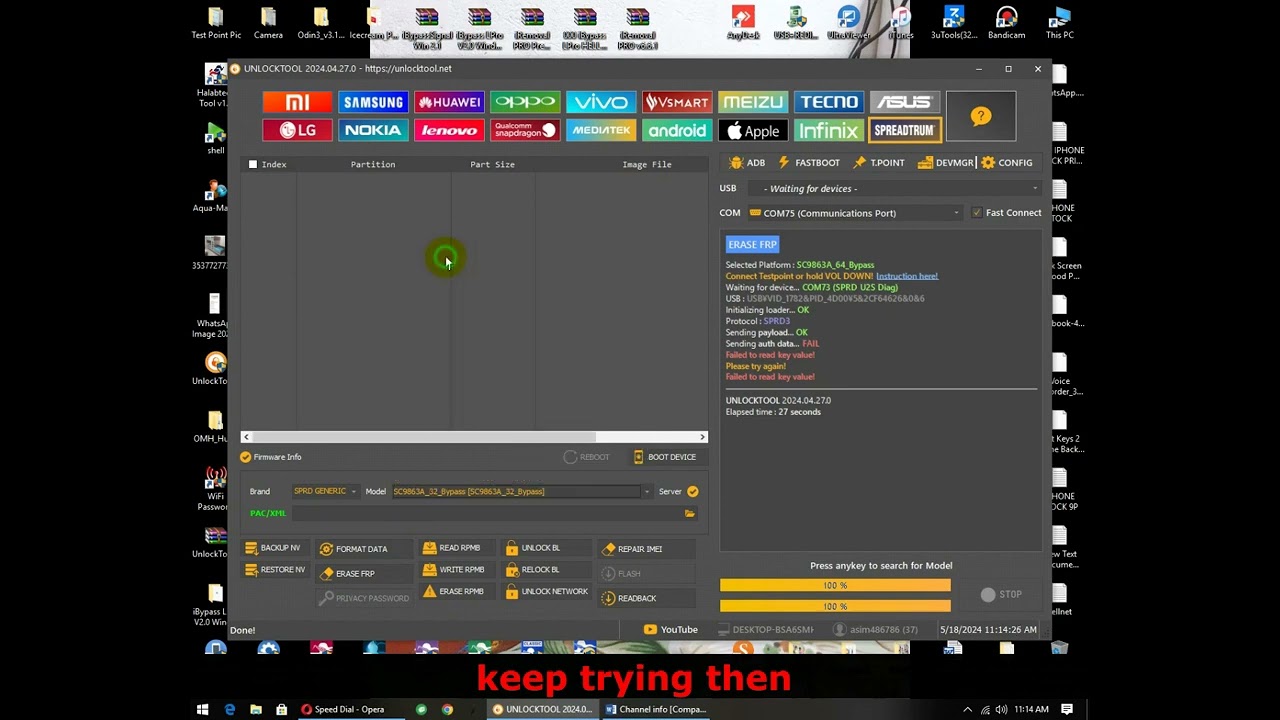Click the UNLOCK NETWORK button
The image size is (1280, 720).
pyautogui.click(x=546, y=592)
